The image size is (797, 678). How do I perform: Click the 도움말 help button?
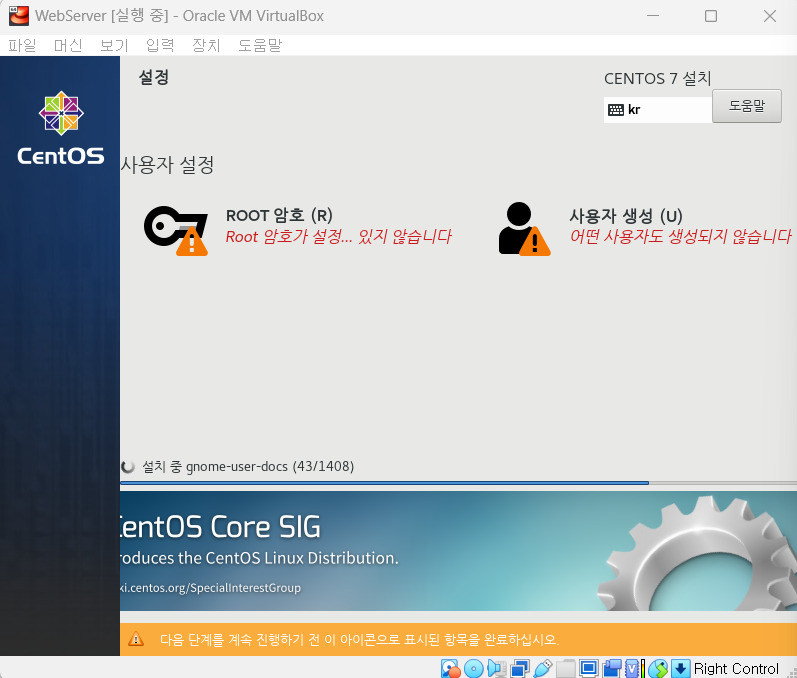point(747,106)
